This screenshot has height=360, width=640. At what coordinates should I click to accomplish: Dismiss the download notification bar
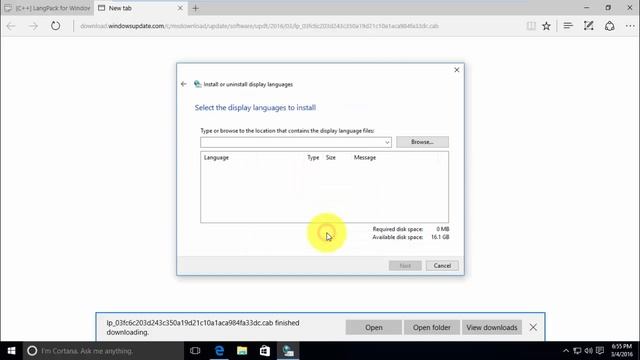[x=533, y=327]
